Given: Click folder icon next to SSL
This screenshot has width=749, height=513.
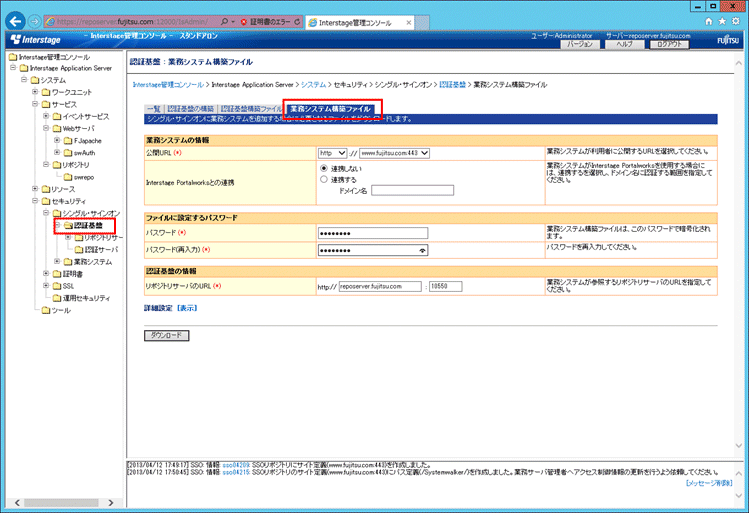Looking at the screenshot, I should [57, 286].
